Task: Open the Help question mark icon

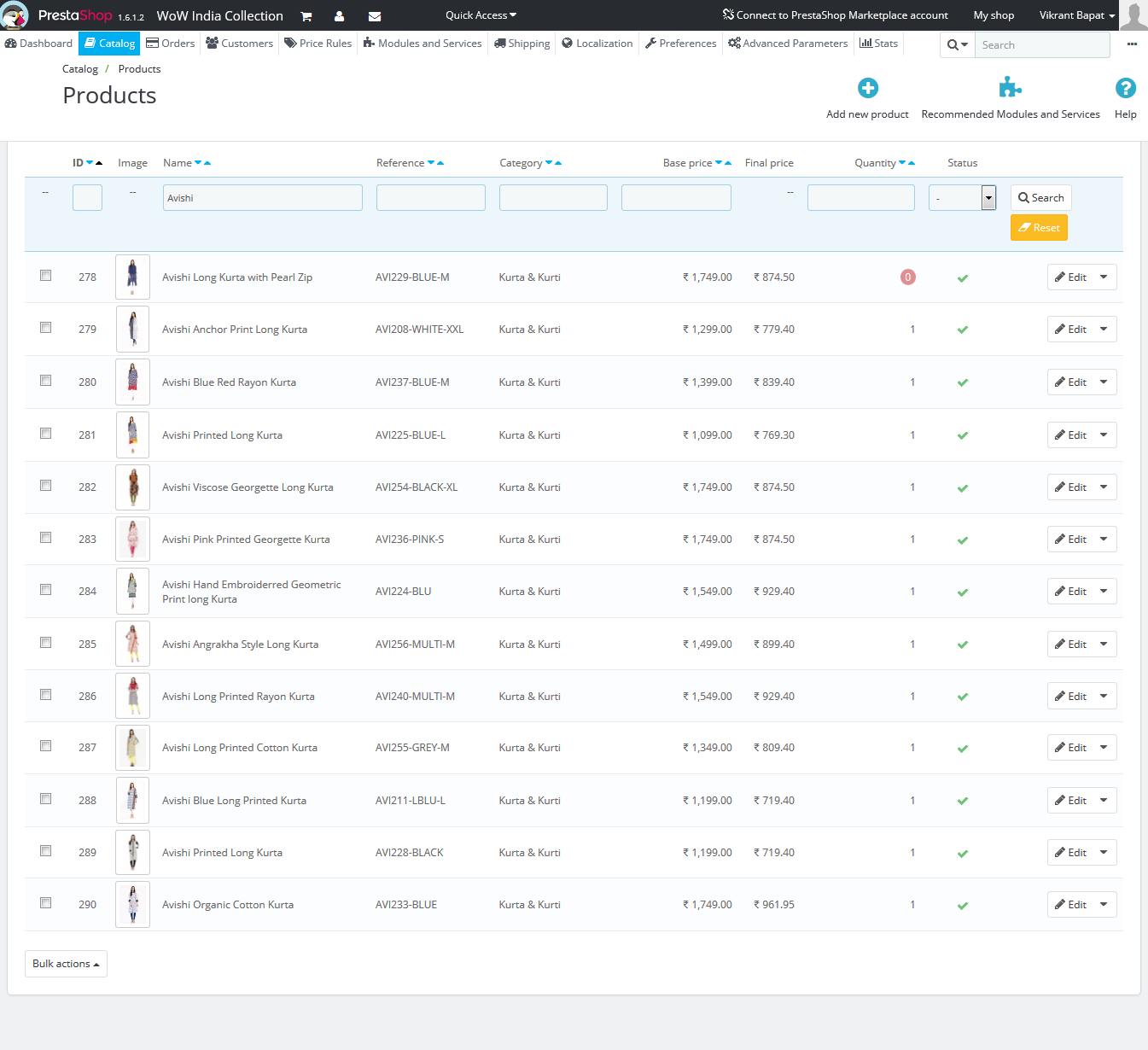Action: [1126, 88]
